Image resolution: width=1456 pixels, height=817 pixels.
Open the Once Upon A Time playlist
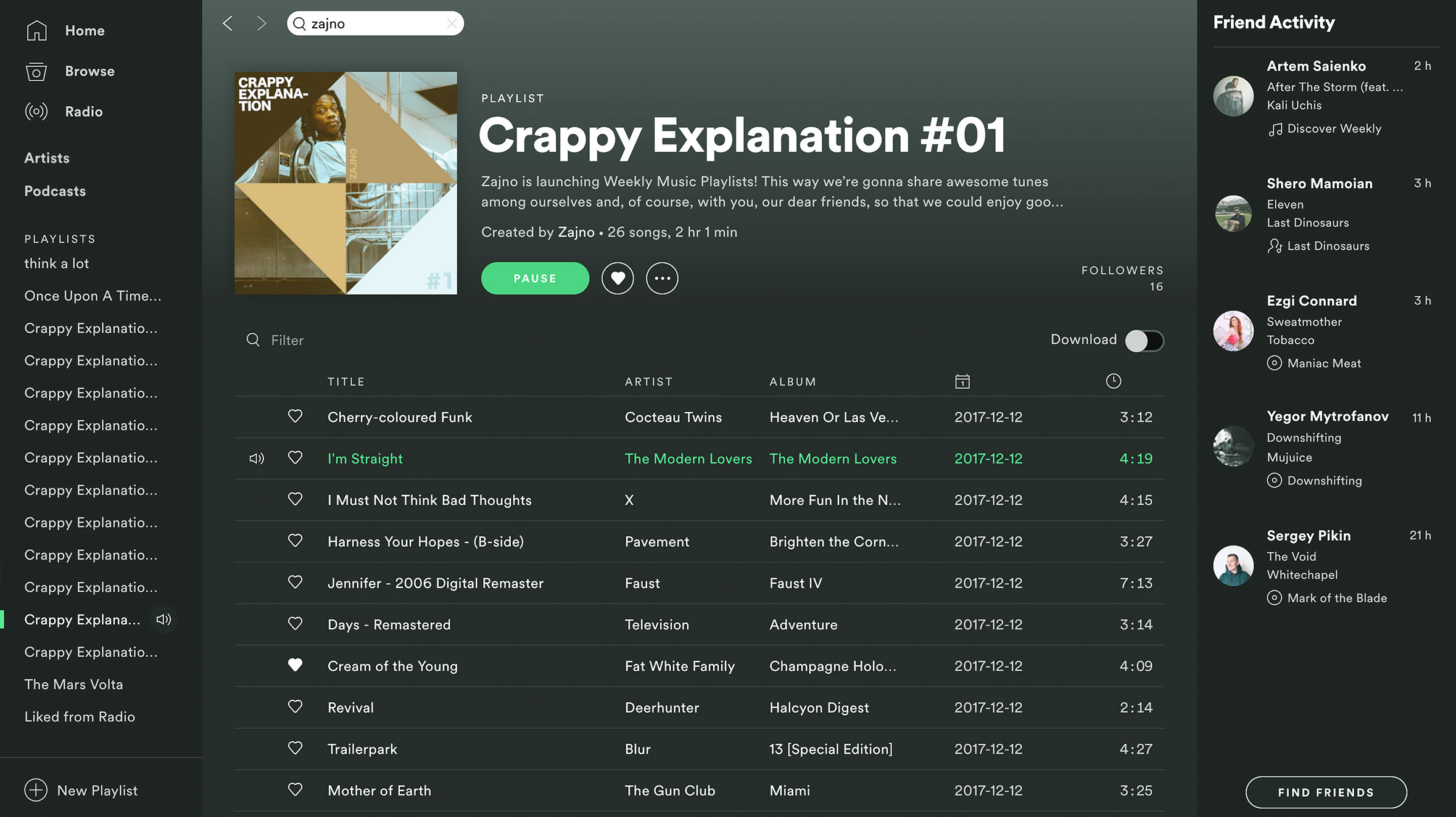[93, 296]
